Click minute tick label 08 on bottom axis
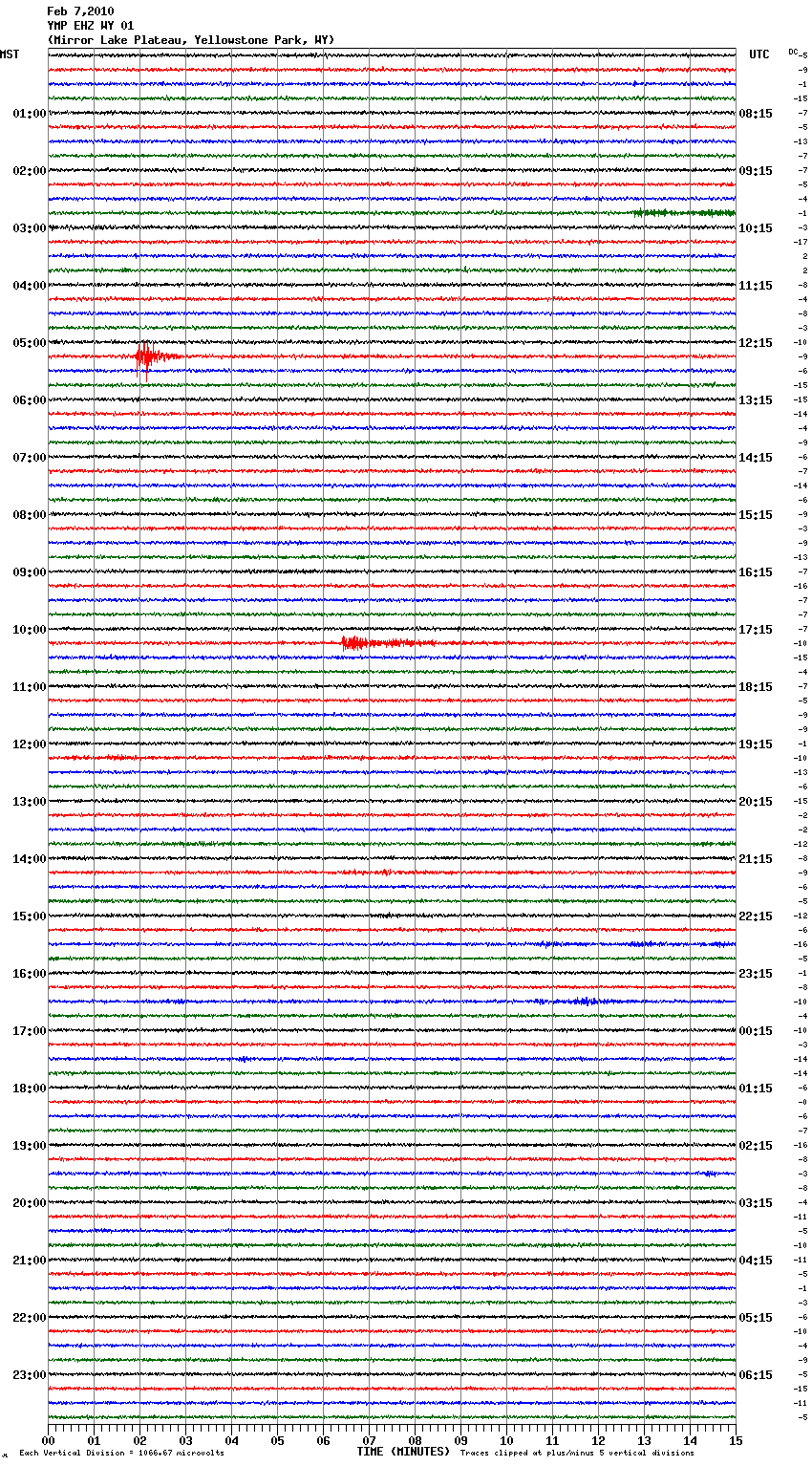This screenshot has width=812, height=1466. (415, 1440)
